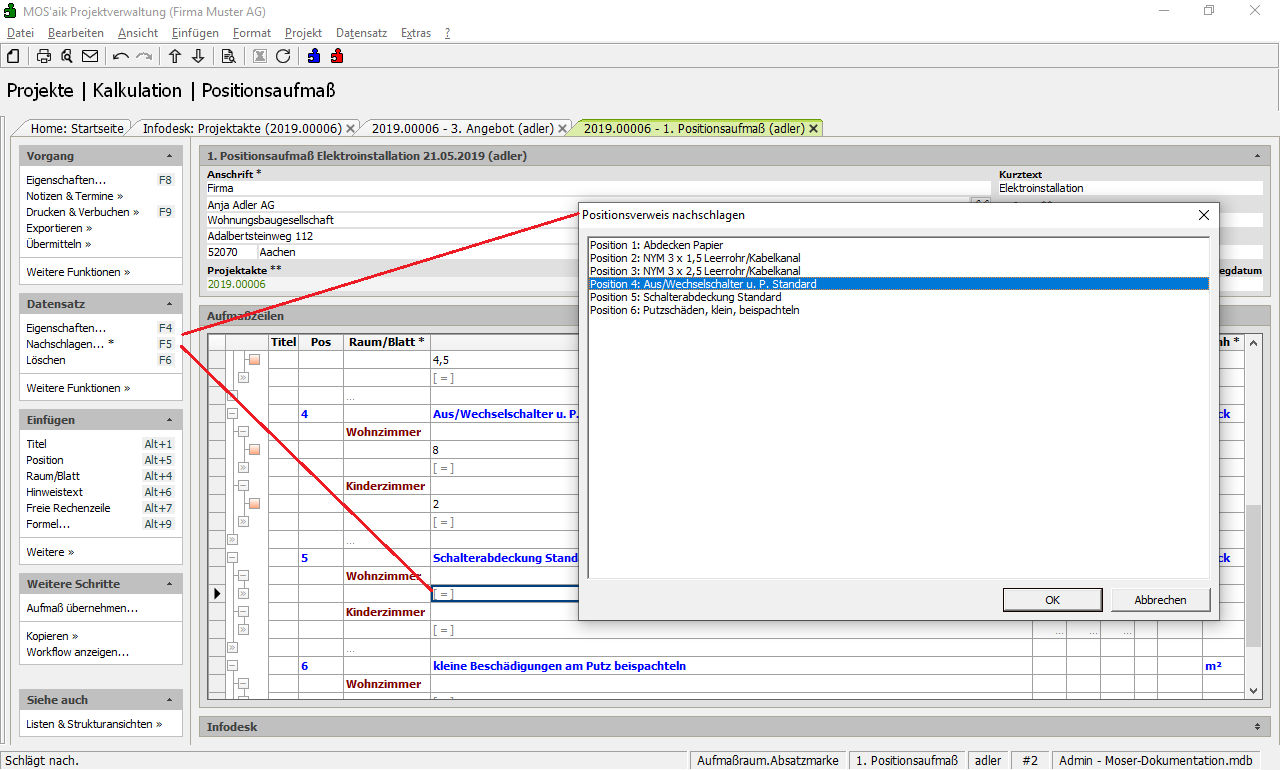Image resolution: width=1280 pixels, height=770 pixels.
Task: Expand the Infodesk panel at bottom
Action: click(x=1256, y=726)
